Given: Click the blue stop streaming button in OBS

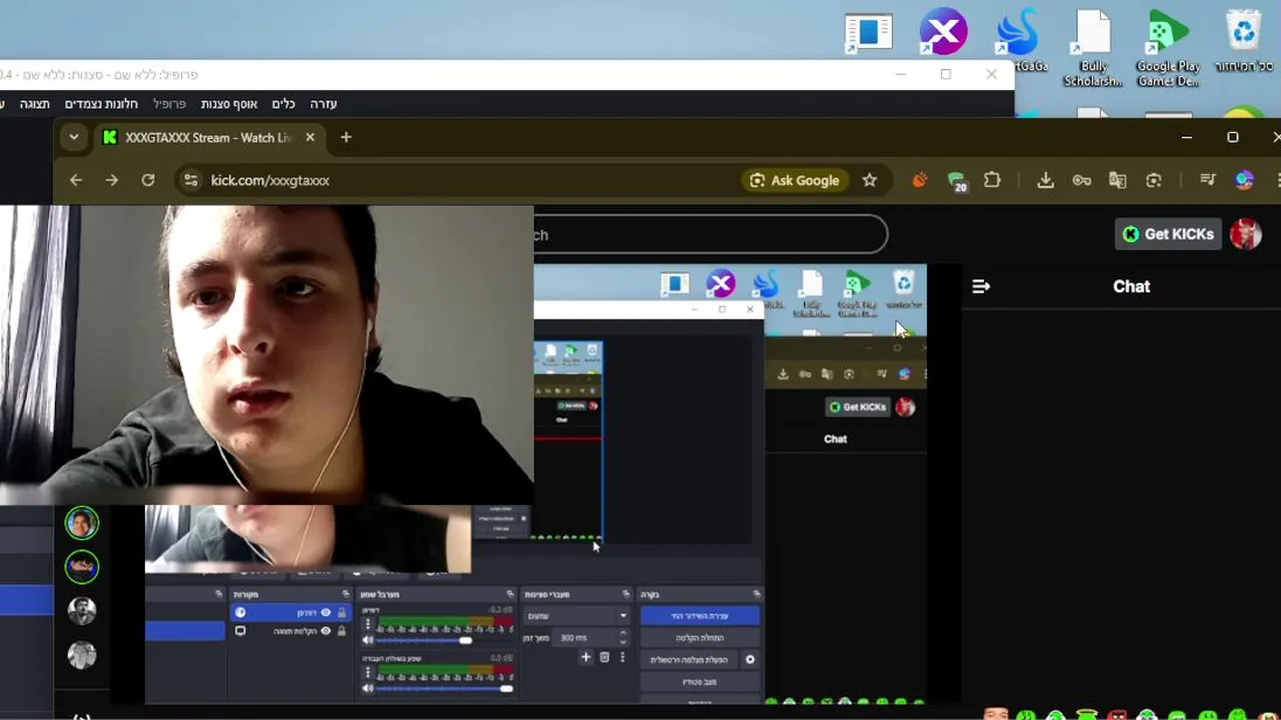Looking at the screenshot, I should click(700, 616).
